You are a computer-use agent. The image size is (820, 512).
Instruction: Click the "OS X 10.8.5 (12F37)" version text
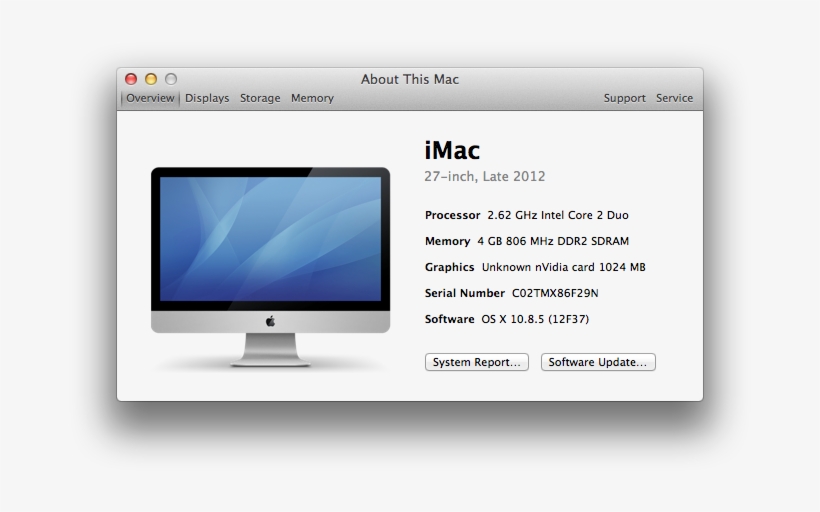point(535,319)
